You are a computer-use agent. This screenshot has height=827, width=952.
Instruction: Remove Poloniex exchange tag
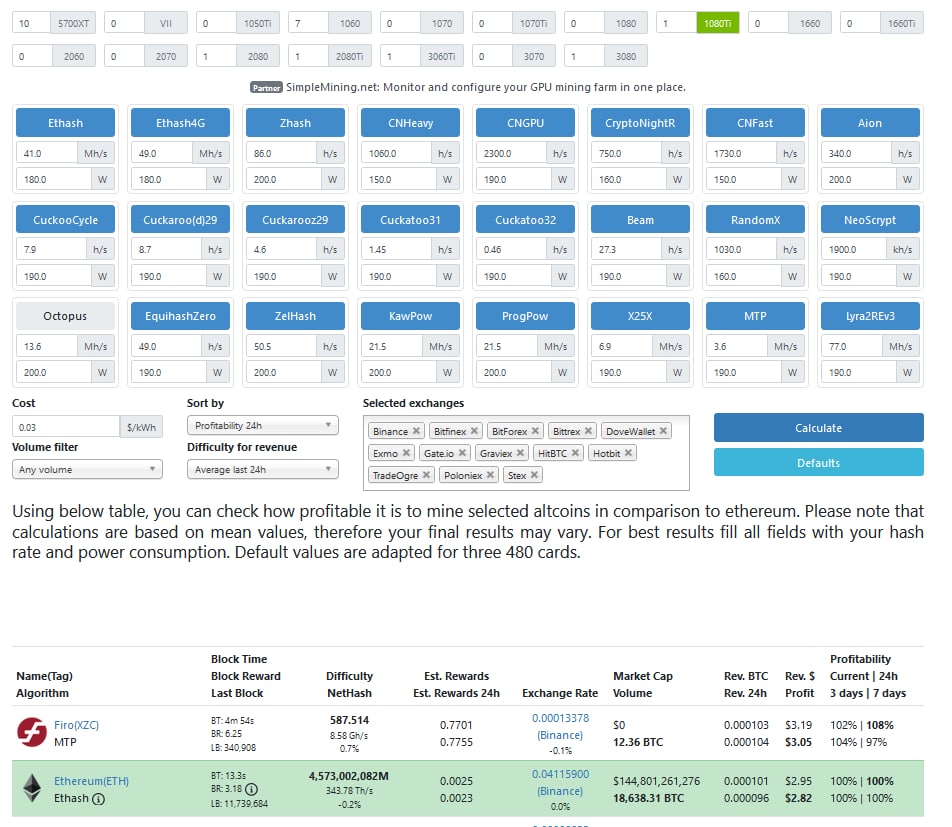click(x=490, y=475)
